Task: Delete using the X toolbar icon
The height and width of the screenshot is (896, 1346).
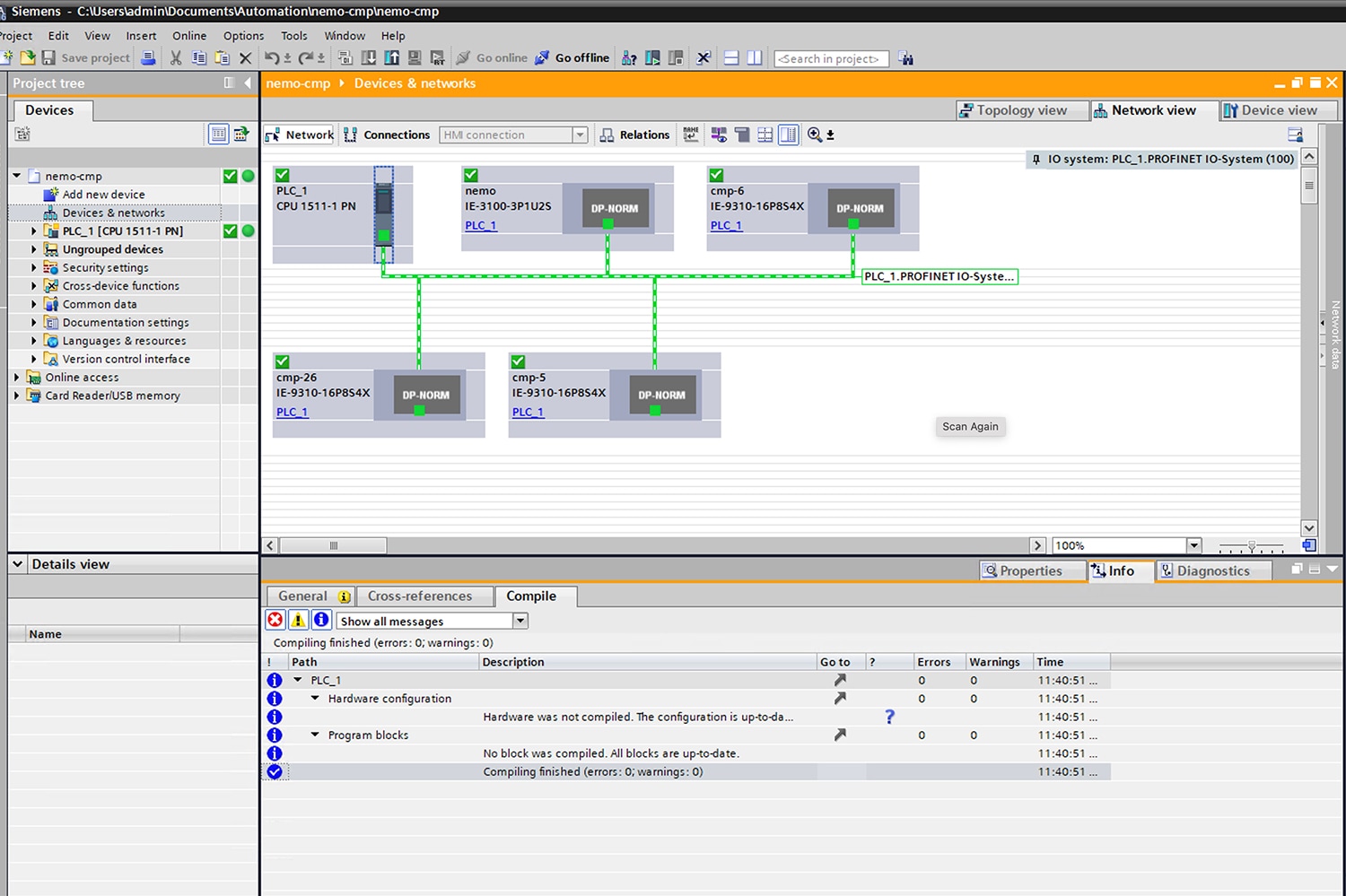Action: coord(245,58)
